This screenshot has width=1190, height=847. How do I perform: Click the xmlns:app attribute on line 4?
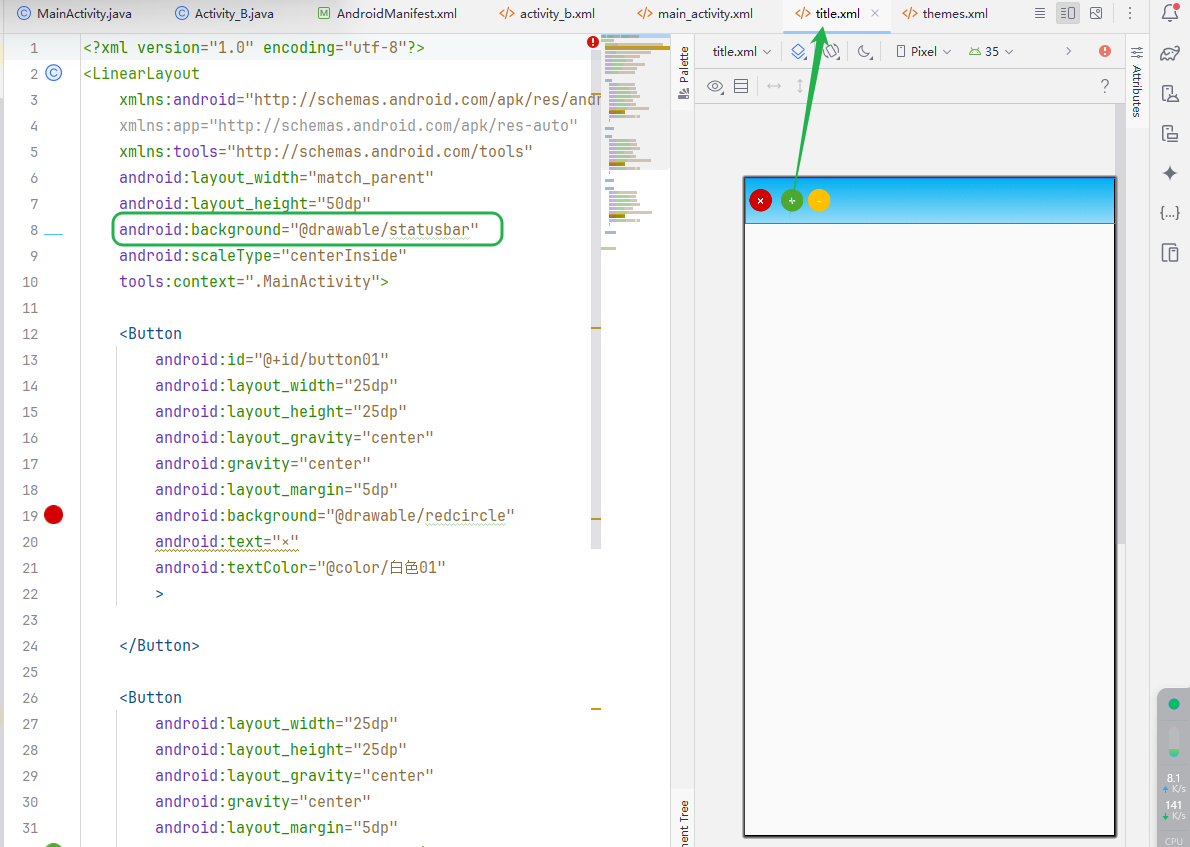tap(348, 125)
